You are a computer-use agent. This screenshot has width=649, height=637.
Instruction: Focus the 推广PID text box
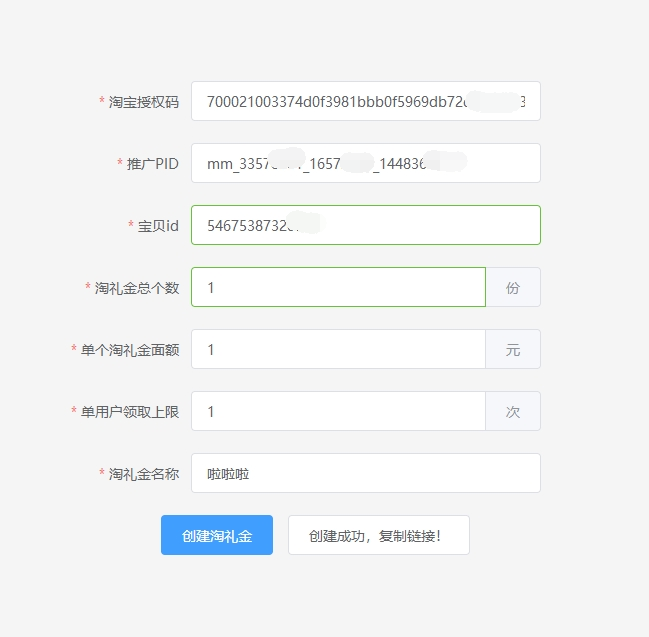[x=365, y=163]
